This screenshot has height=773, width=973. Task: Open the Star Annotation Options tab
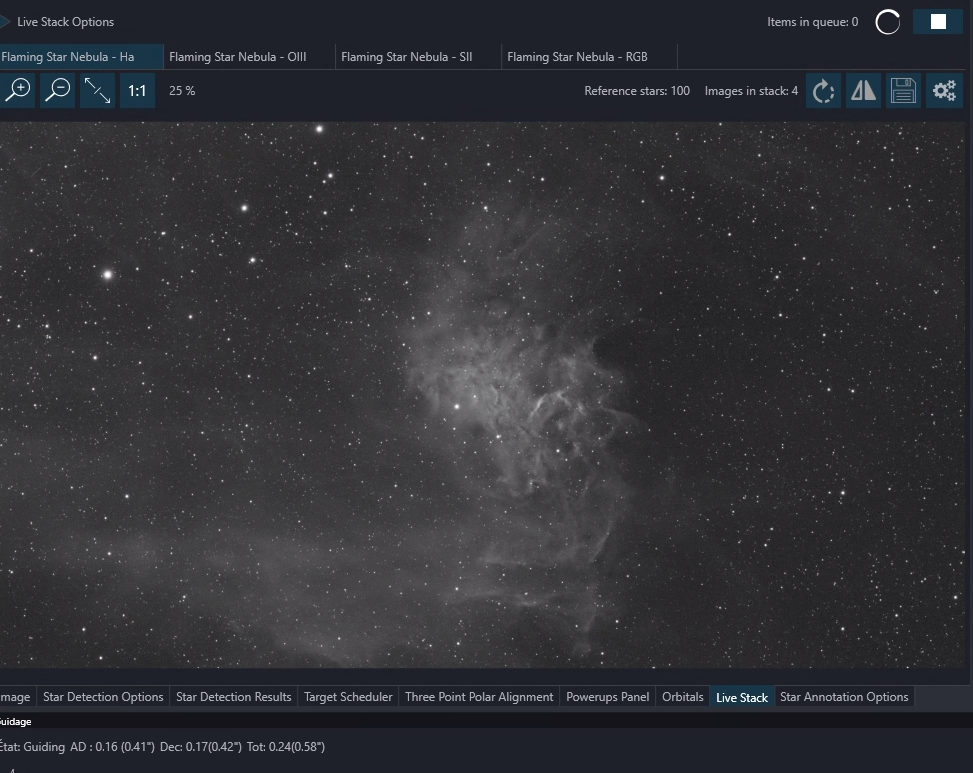tap(844, 697)
